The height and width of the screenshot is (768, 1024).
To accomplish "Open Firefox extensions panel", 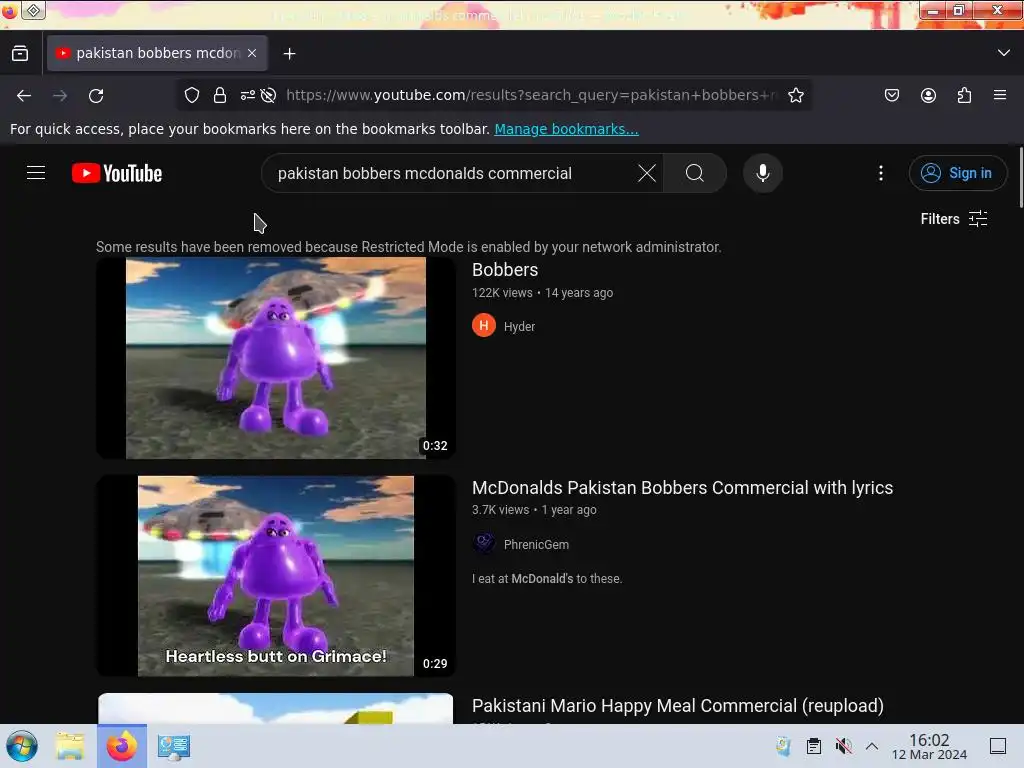I will (964, 95).
